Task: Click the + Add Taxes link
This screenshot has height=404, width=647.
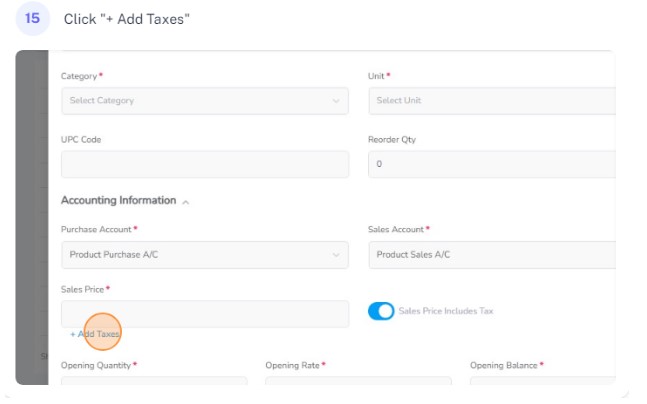Action: pos(95,334)
